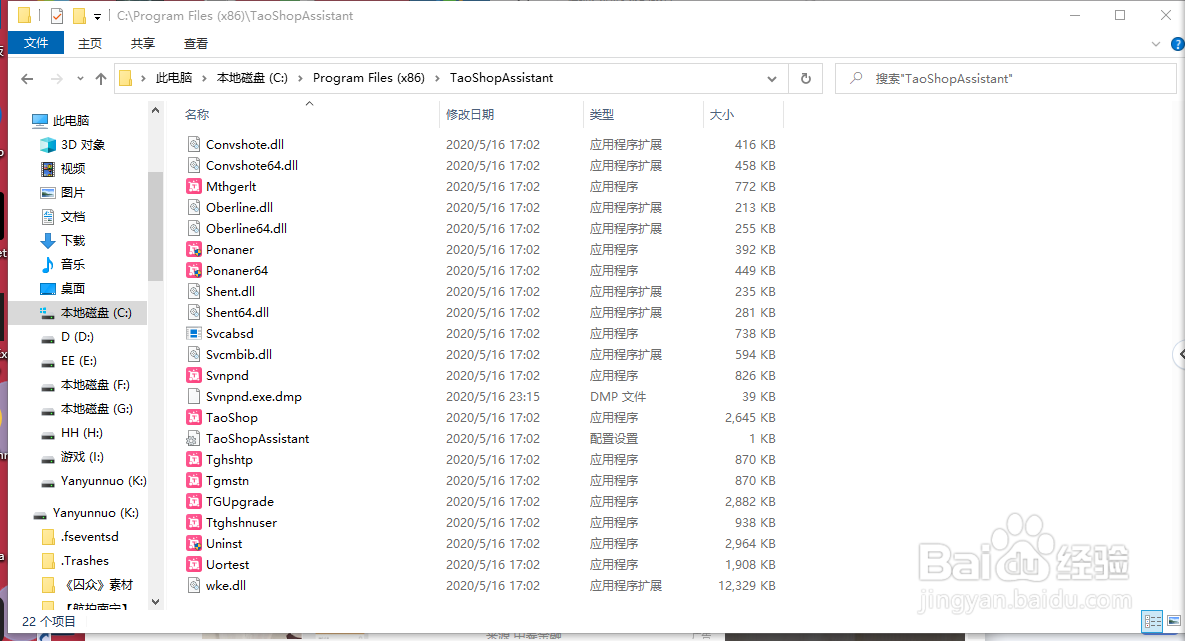This screenshot has height=641, width=1197.
Task: Go up one folder level
Action: (x=101, y=79)
